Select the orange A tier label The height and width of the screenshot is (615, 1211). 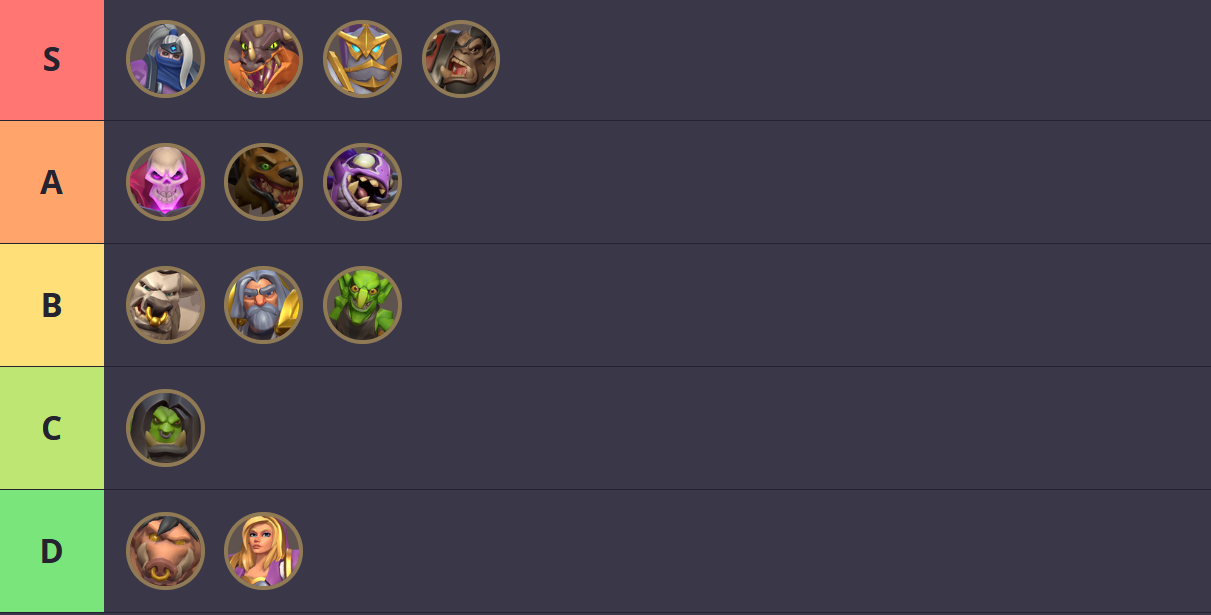52,182
